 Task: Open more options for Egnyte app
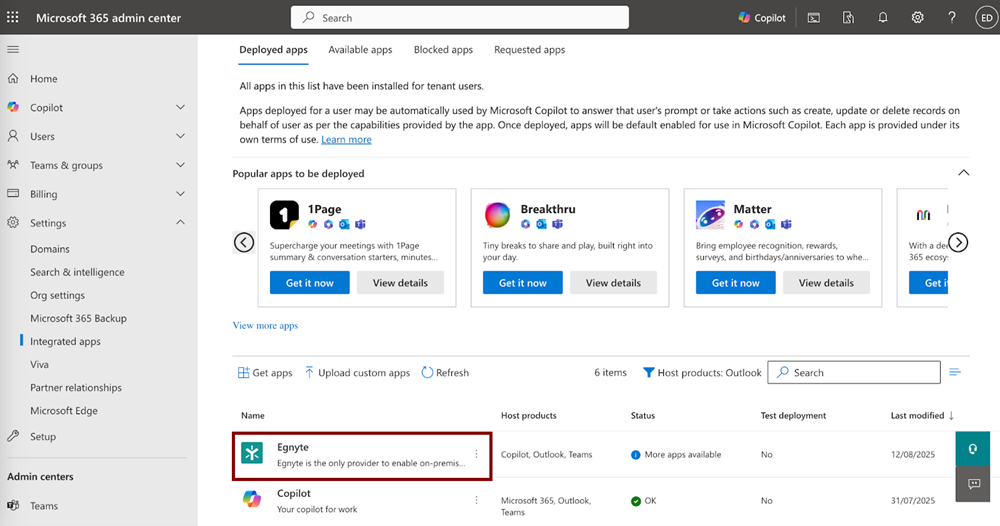click(476, 454)
